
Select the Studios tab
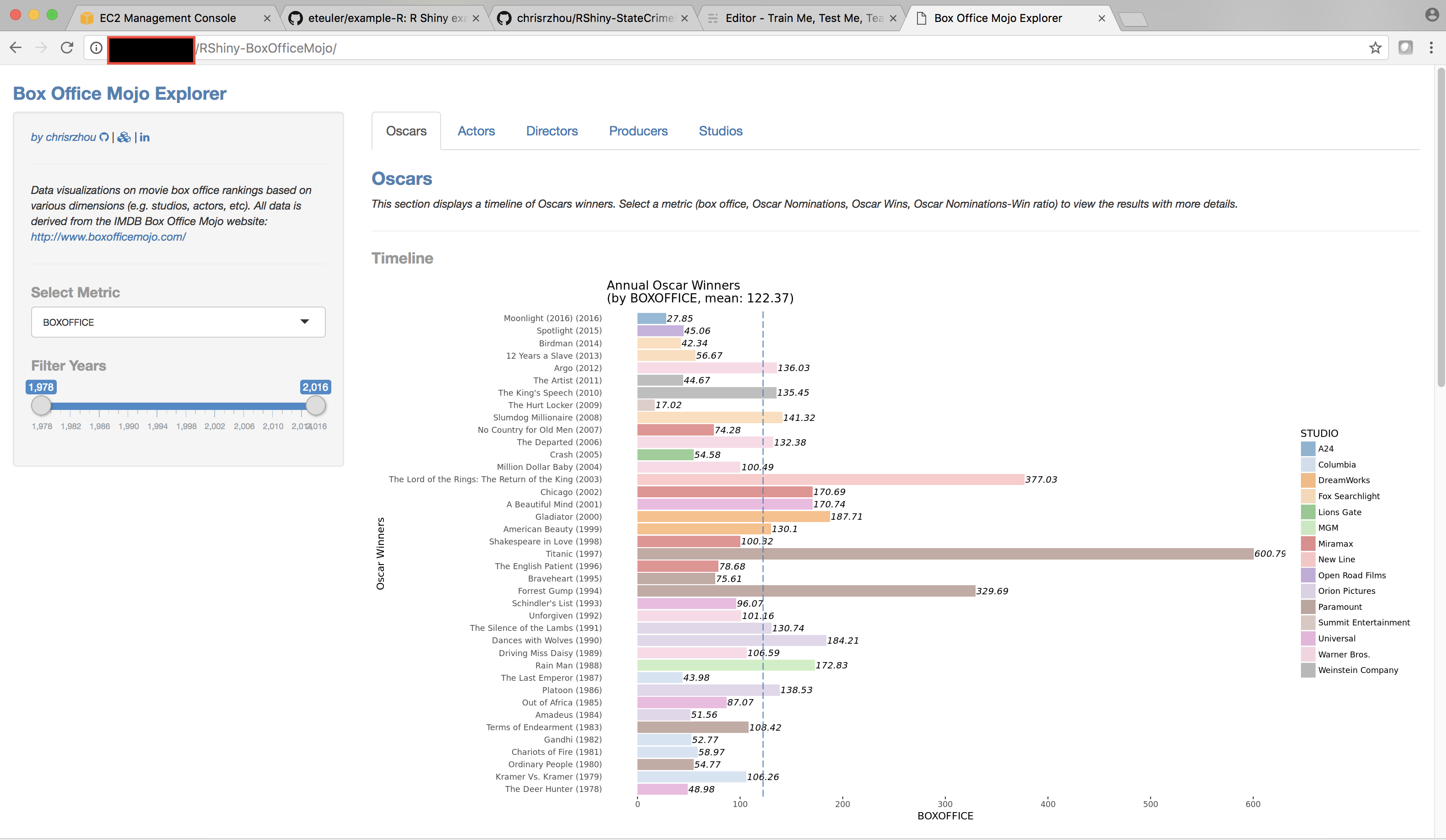pos(720,131)
